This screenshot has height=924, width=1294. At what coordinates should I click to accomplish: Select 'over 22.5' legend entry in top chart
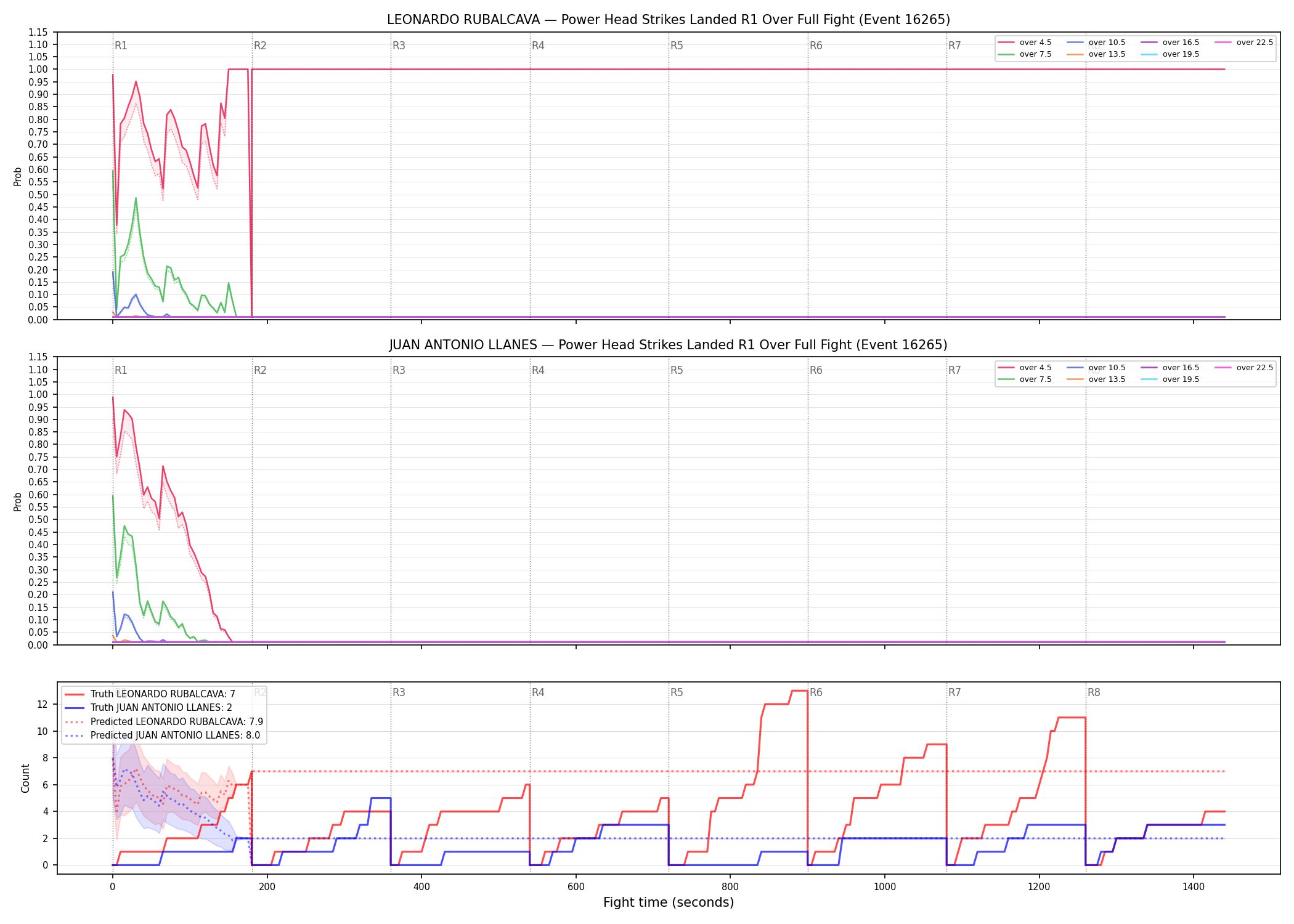[1244, 43]
